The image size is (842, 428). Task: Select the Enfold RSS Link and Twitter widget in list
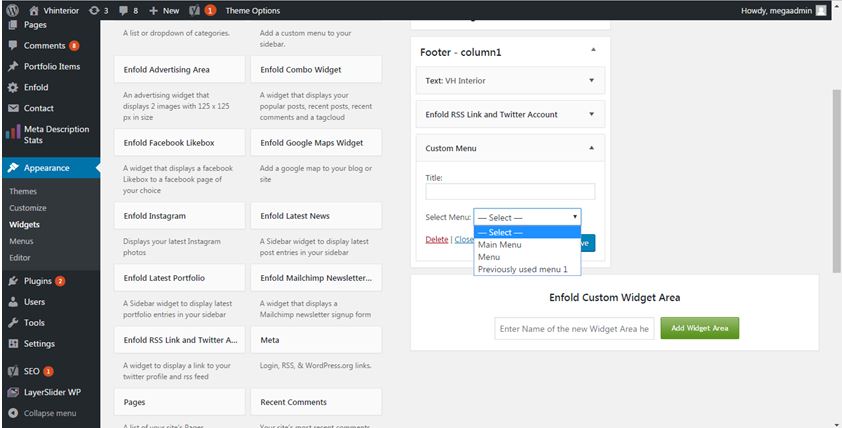coord(179,340)
